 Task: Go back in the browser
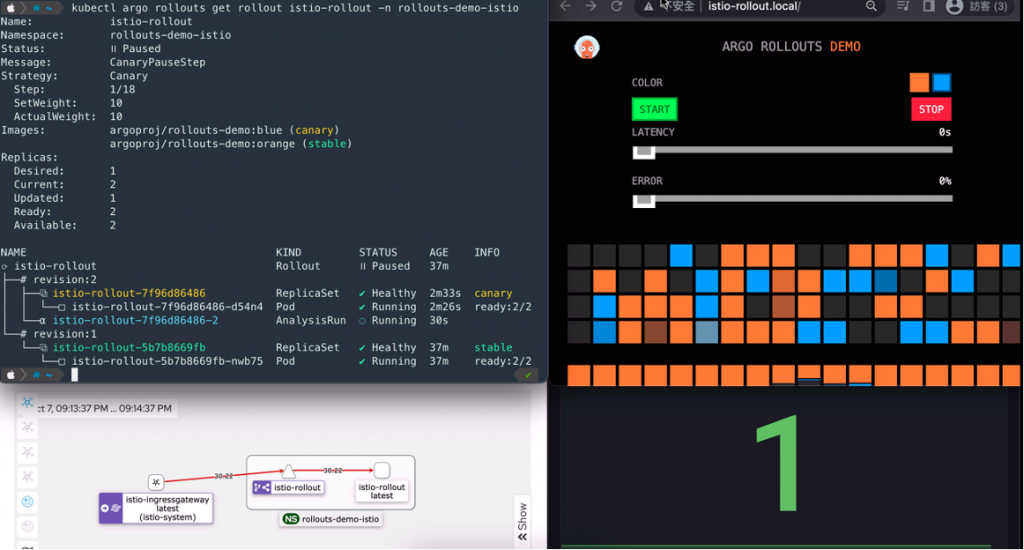[x=566, y=6]
